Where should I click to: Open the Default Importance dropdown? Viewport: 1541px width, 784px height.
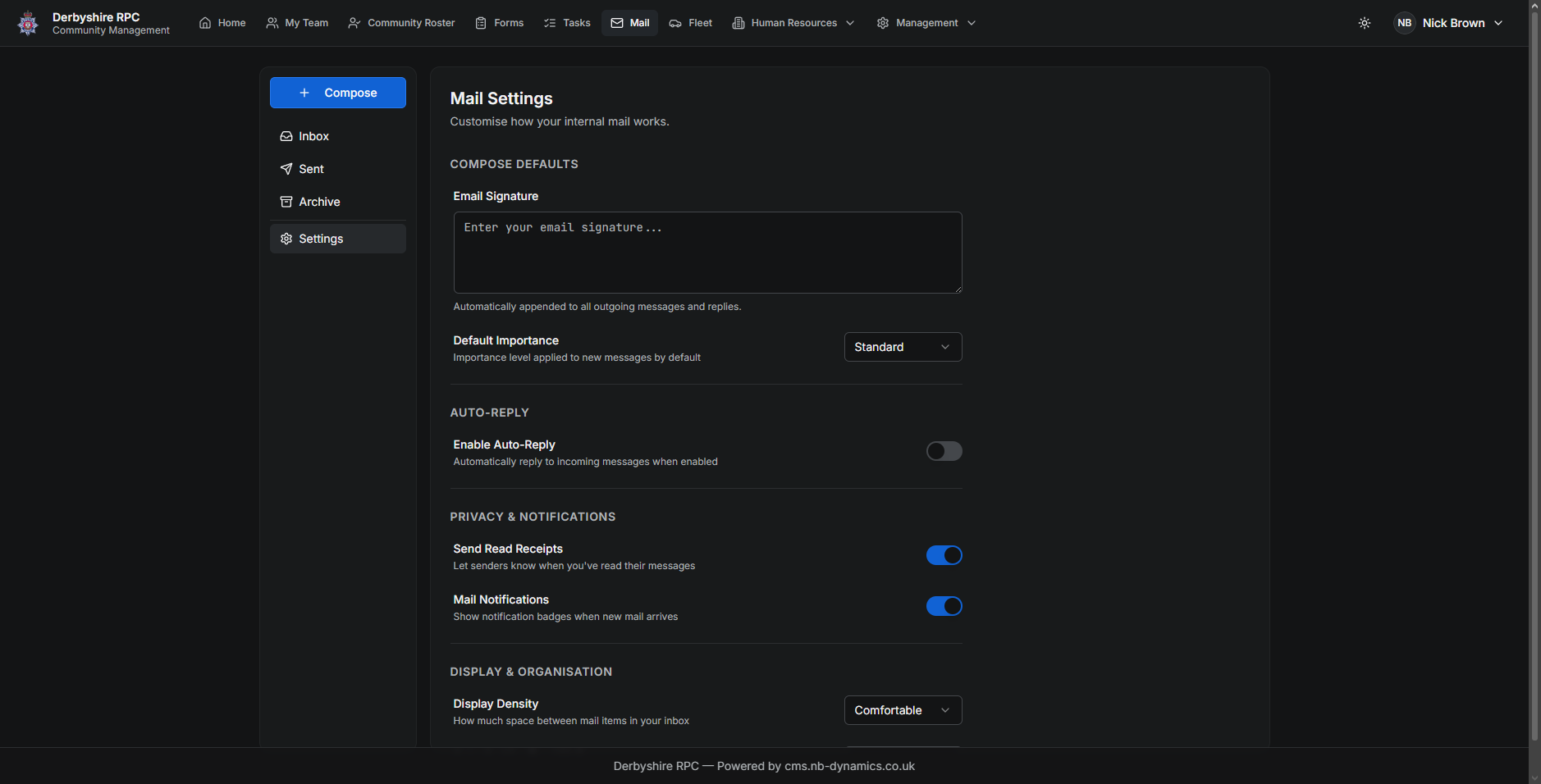click(903, 347)
